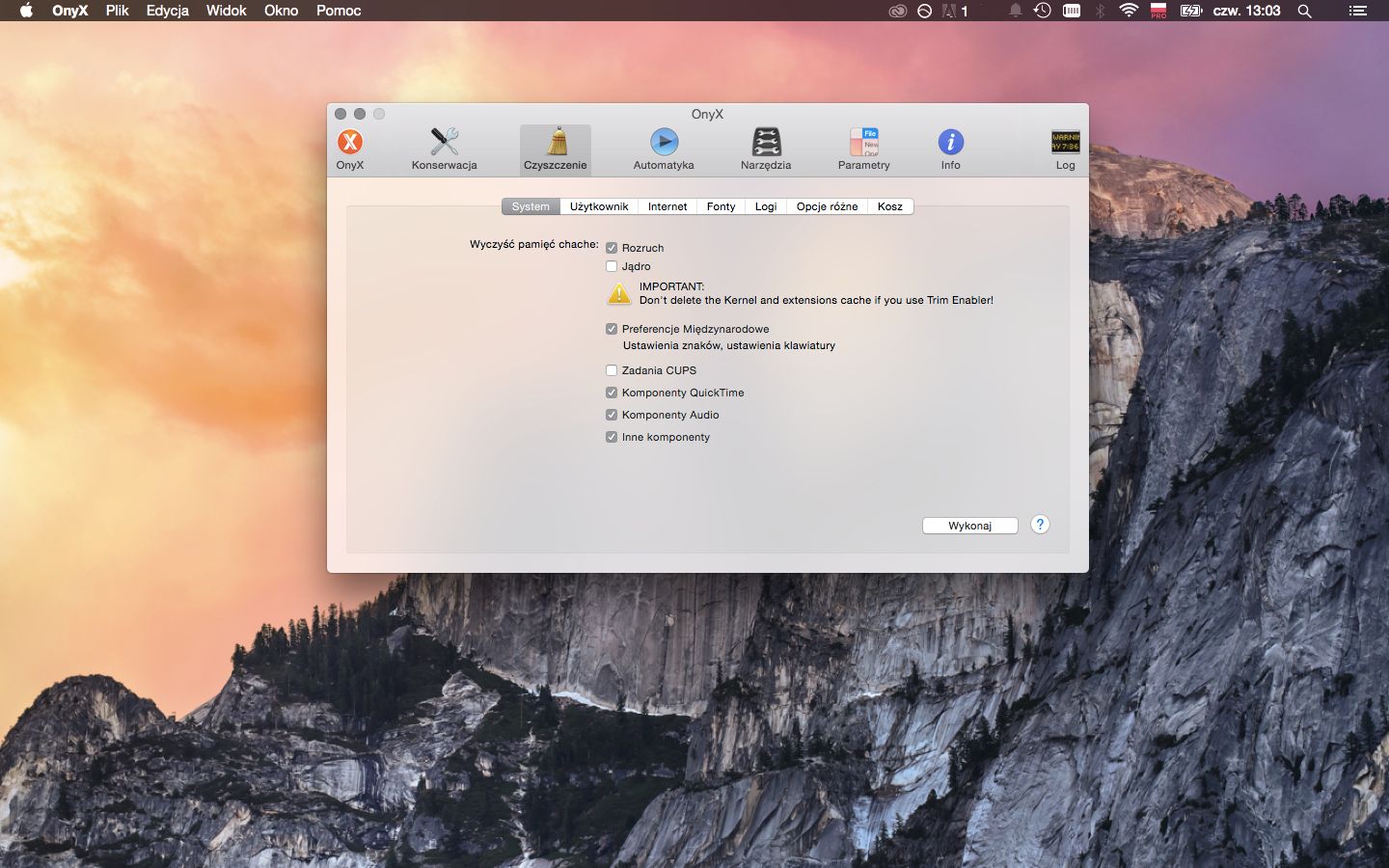1389x868 pixels.
Task: Click the circular status icon beside Creative Cloud
Action: (924, 11)
